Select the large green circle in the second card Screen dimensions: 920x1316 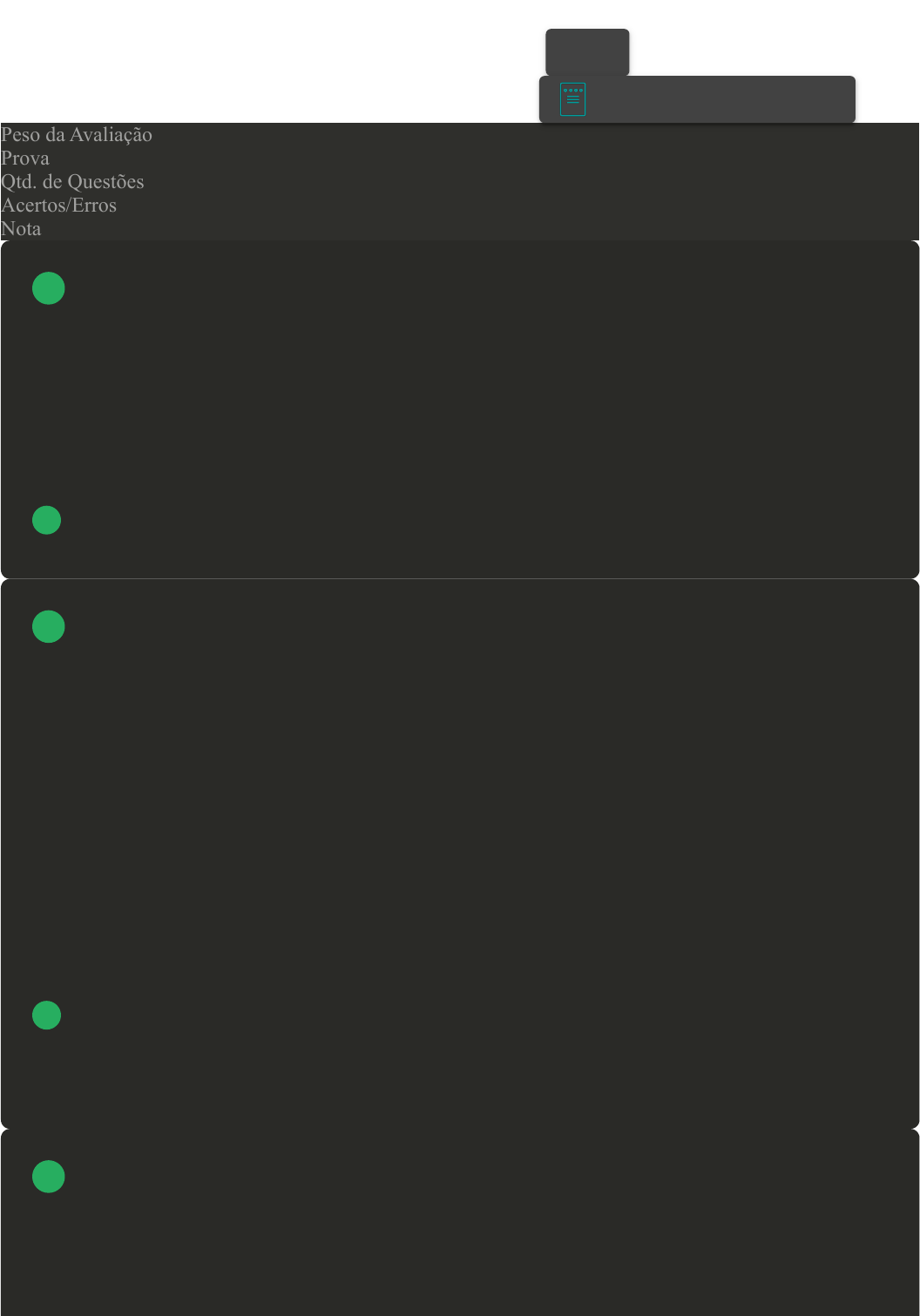click(49, 627)
